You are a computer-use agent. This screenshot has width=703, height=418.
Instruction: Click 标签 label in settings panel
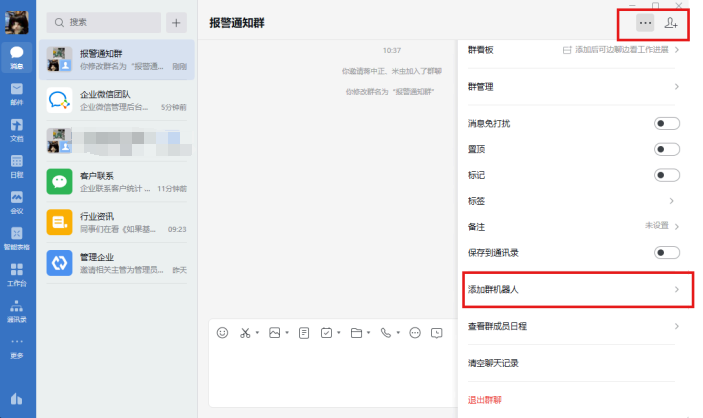pos(476,201)
